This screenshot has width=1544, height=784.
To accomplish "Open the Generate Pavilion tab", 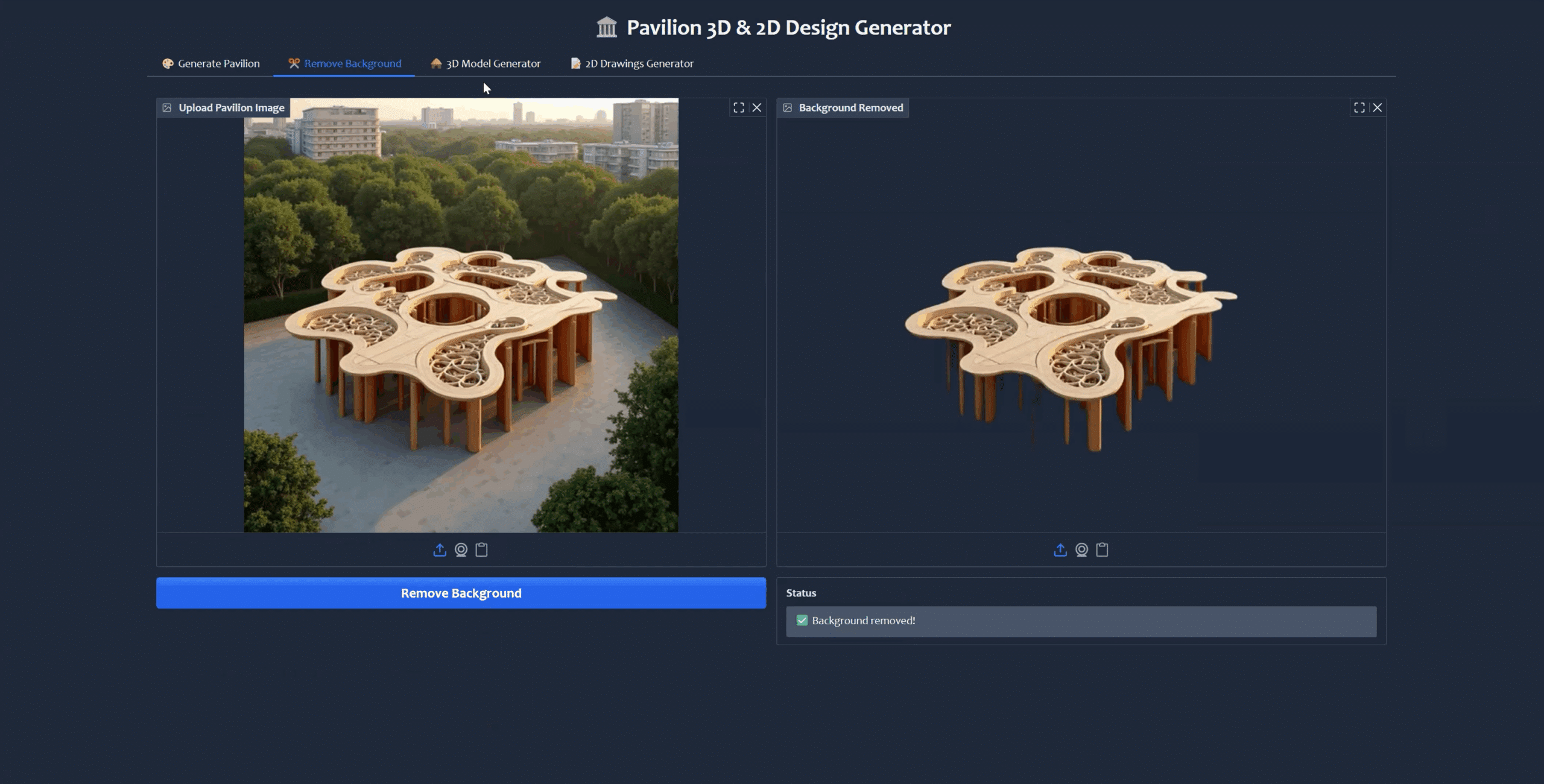I will (210, 63).
